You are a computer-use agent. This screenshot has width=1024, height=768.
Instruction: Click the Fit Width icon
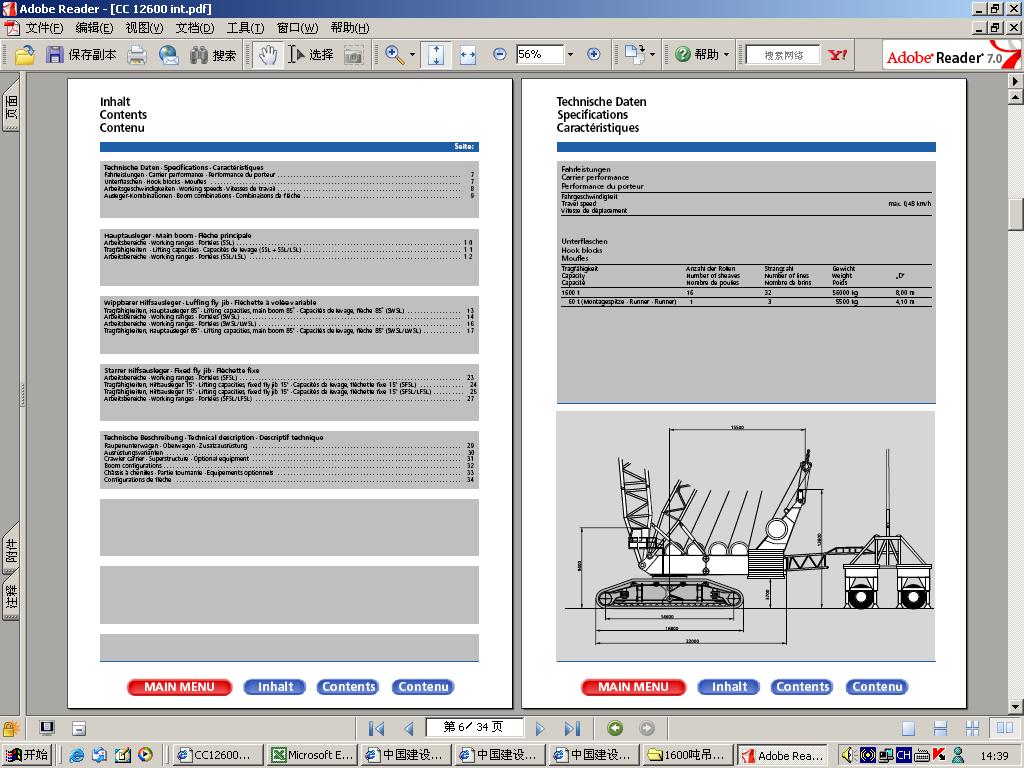pos(468,55)
